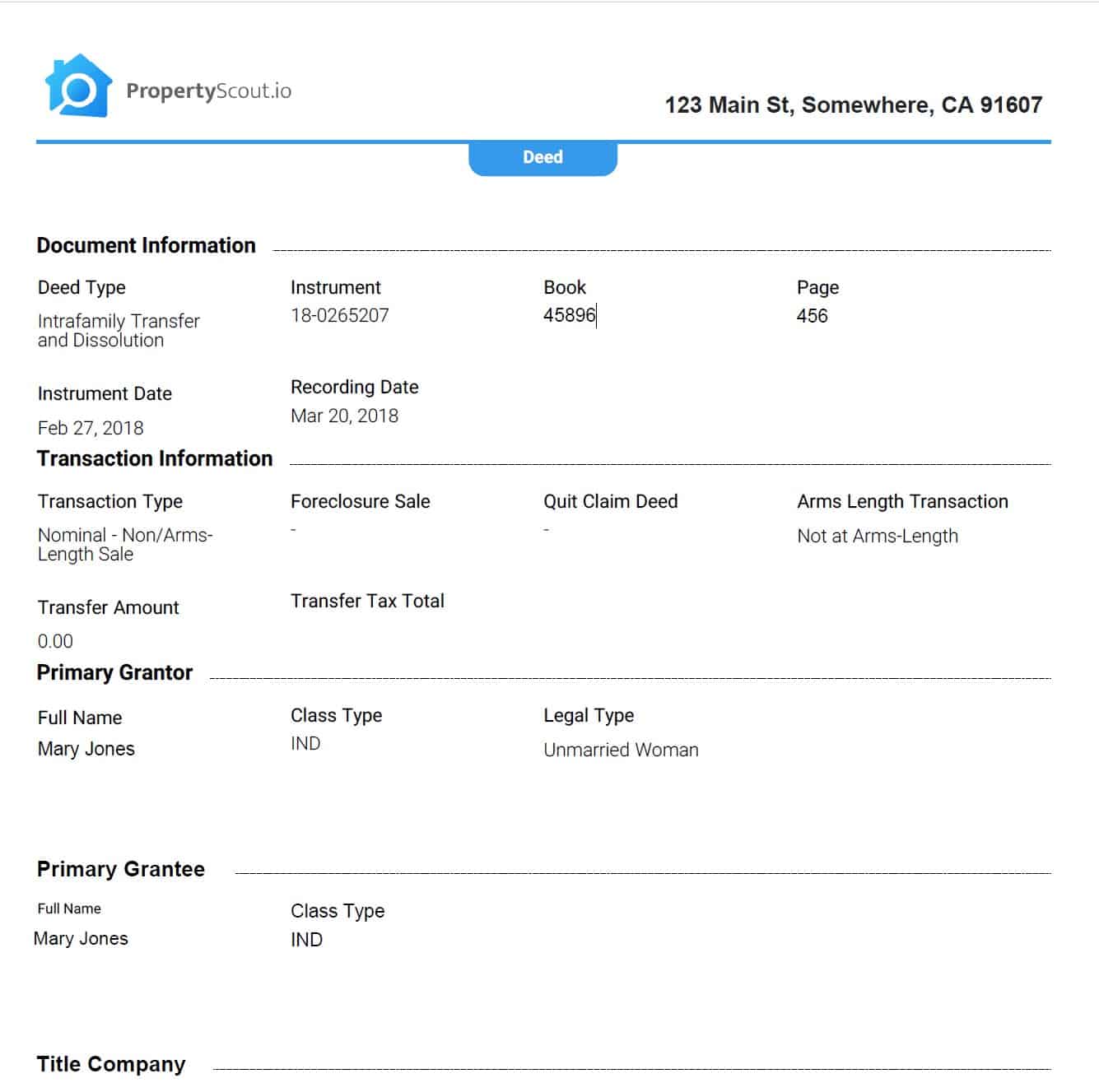
Task: Click the dash value under Foreclosure Sale
Action: [x=294, y=530]
